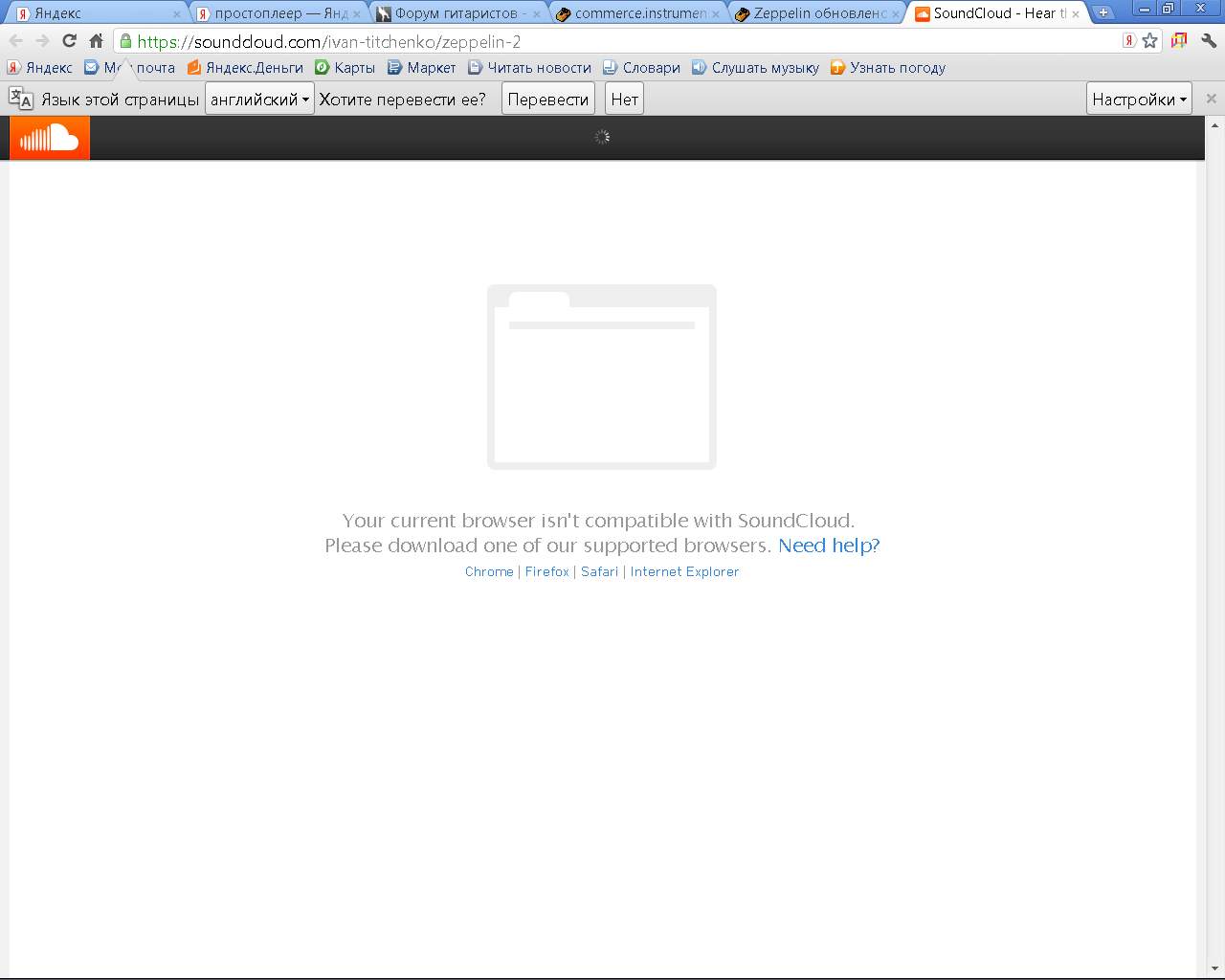Open the Моя почта bookmark
This screenshot has width=1225, height=980.
129,68
